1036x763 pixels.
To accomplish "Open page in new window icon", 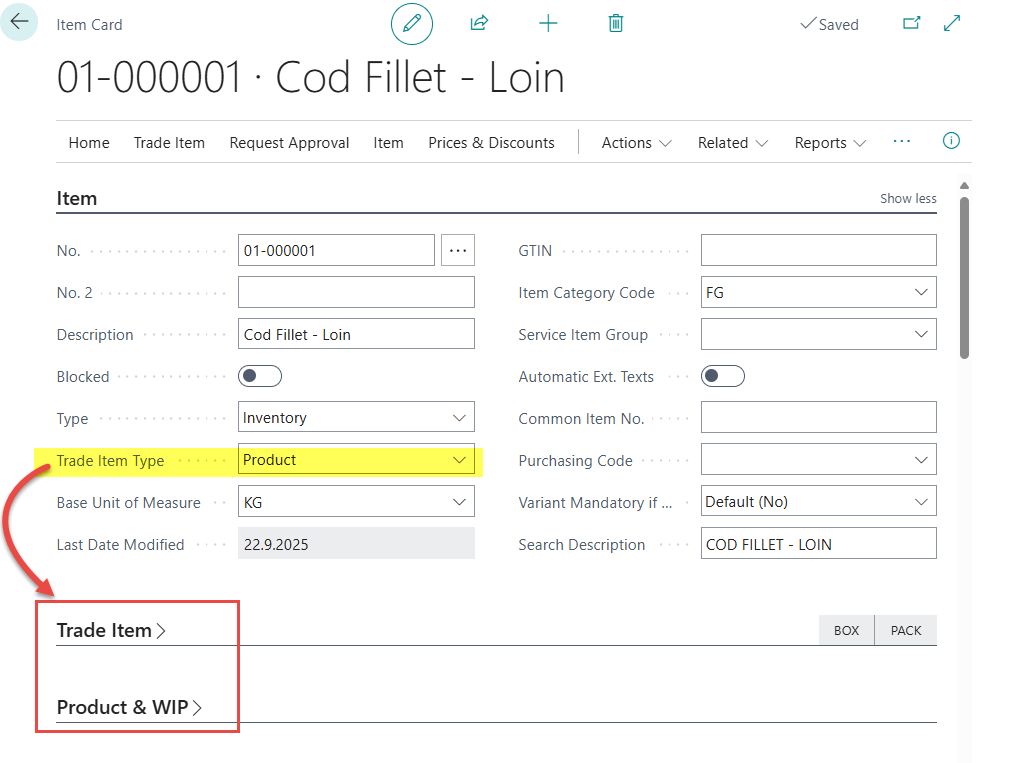I will [911, 23].
